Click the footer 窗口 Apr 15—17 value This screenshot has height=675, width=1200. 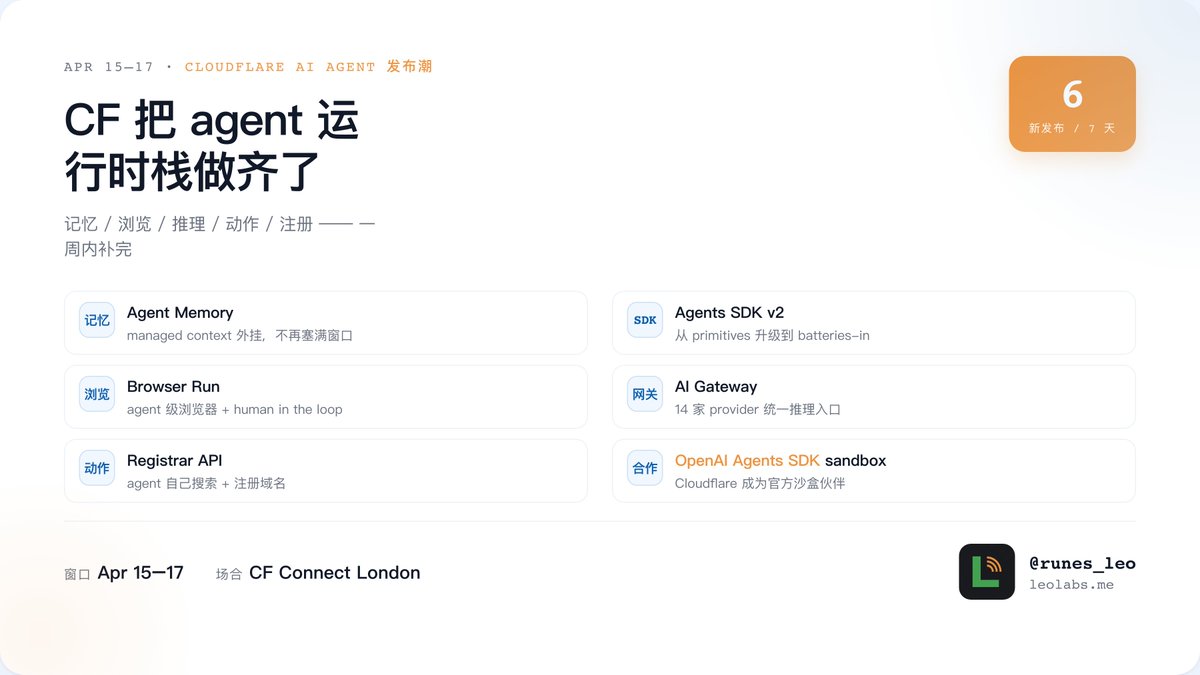(x=141, y=573)
